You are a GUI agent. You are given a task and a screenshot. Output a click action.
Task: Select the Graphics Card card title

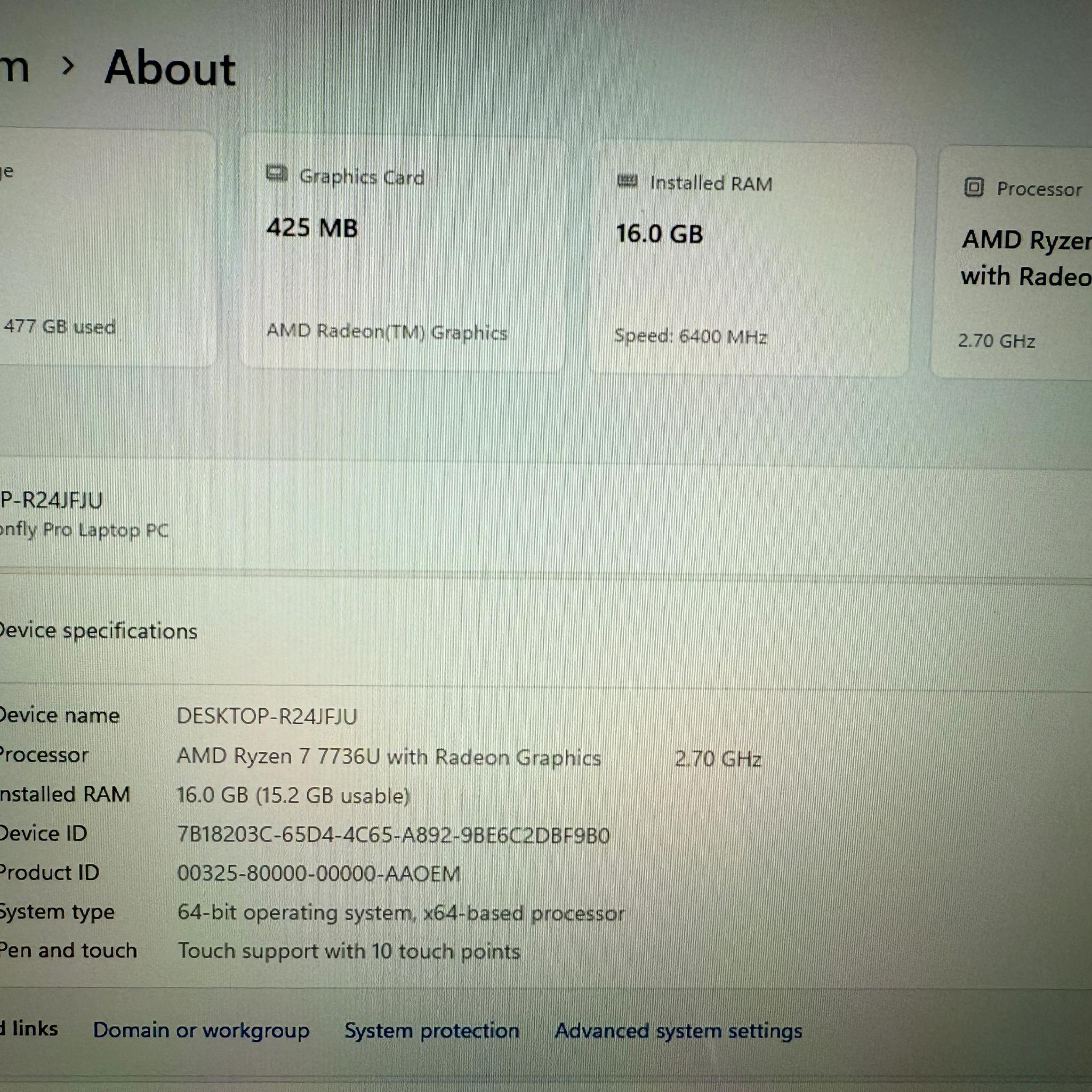coord(362,177)
